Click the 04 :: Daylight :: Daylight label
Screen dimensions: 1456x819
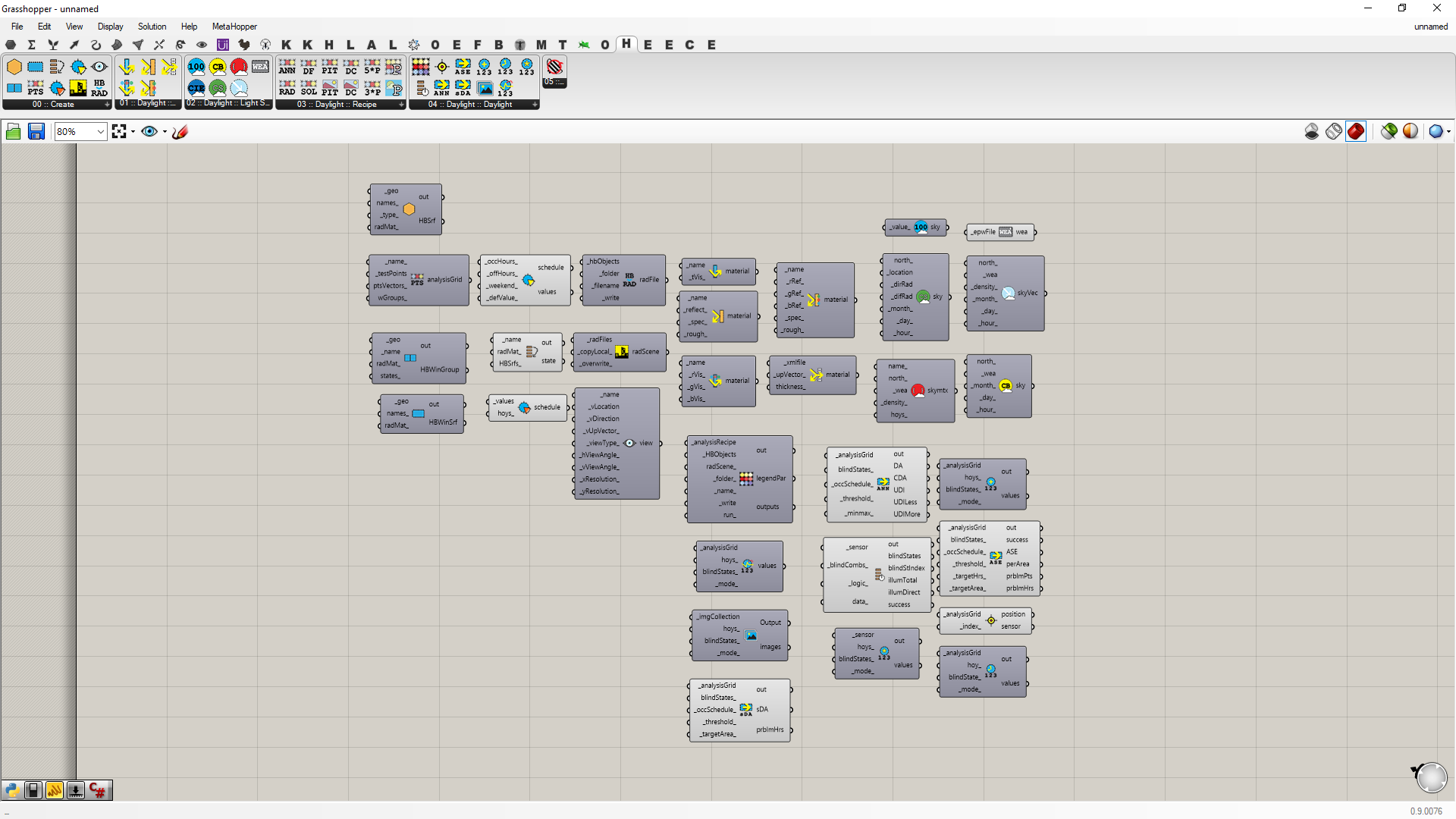click(470, 105)
